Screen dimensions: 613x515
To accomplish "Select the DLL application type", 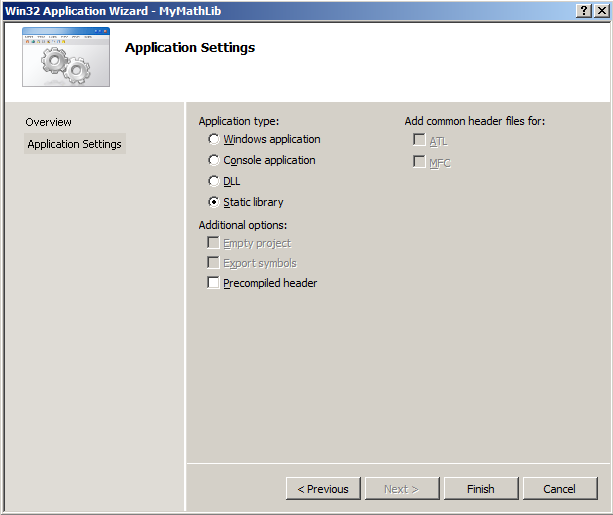I will coord(214,181).
